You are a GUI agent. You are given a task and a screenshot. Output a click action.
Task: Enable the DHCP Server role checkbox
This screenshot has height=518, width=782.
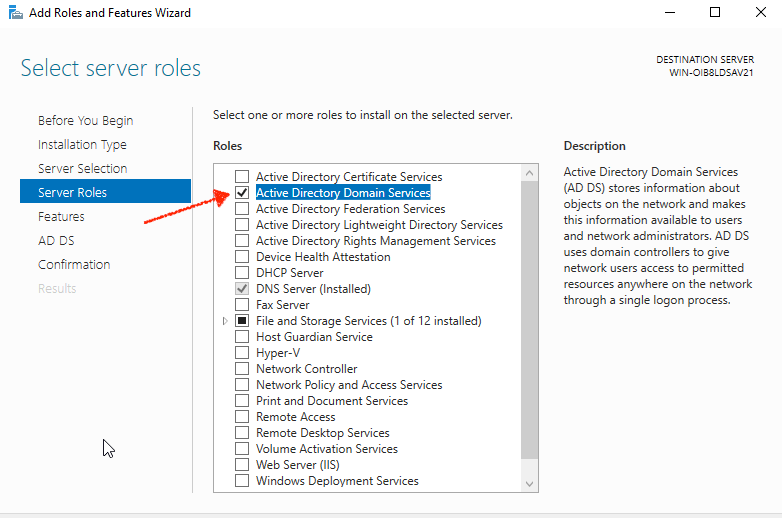pyautogui.click(x=241, y=273)
